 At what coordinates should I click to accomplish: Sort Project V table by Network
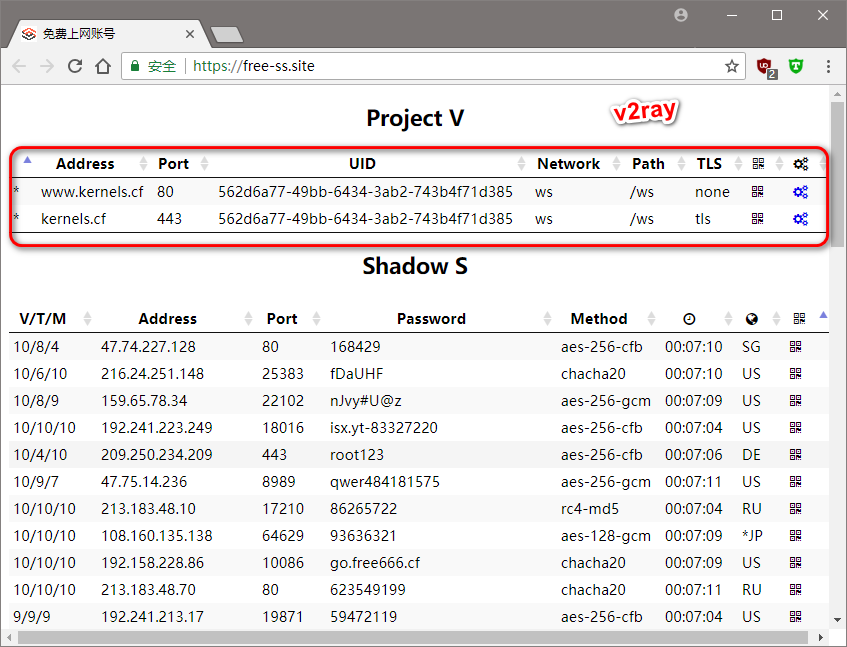(568, 164)
